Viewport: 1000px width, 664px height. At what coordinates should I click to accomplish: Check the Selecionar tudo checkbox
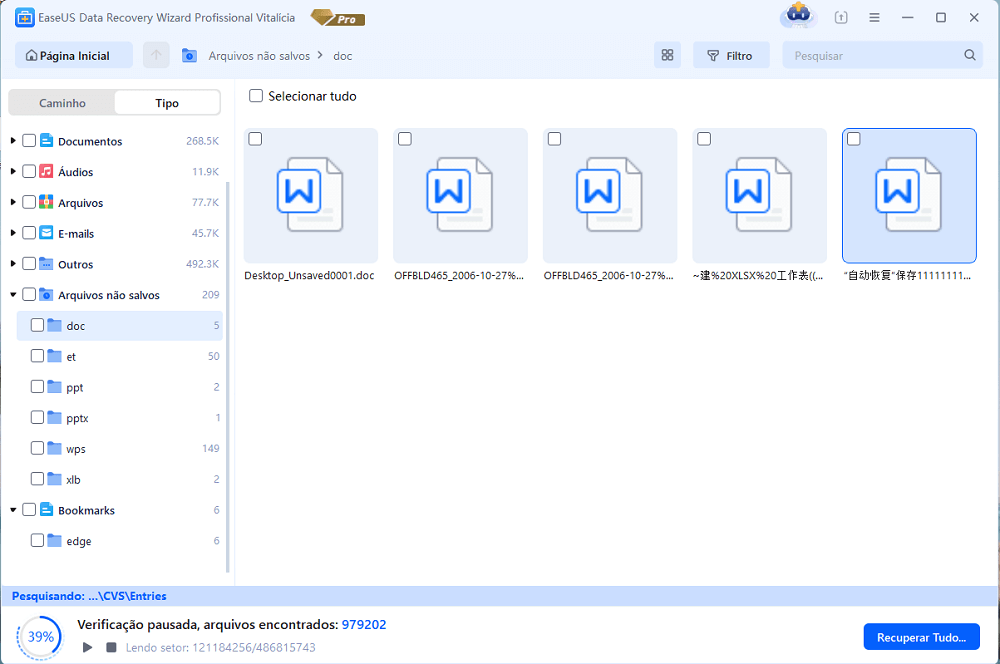coord(256,96)
